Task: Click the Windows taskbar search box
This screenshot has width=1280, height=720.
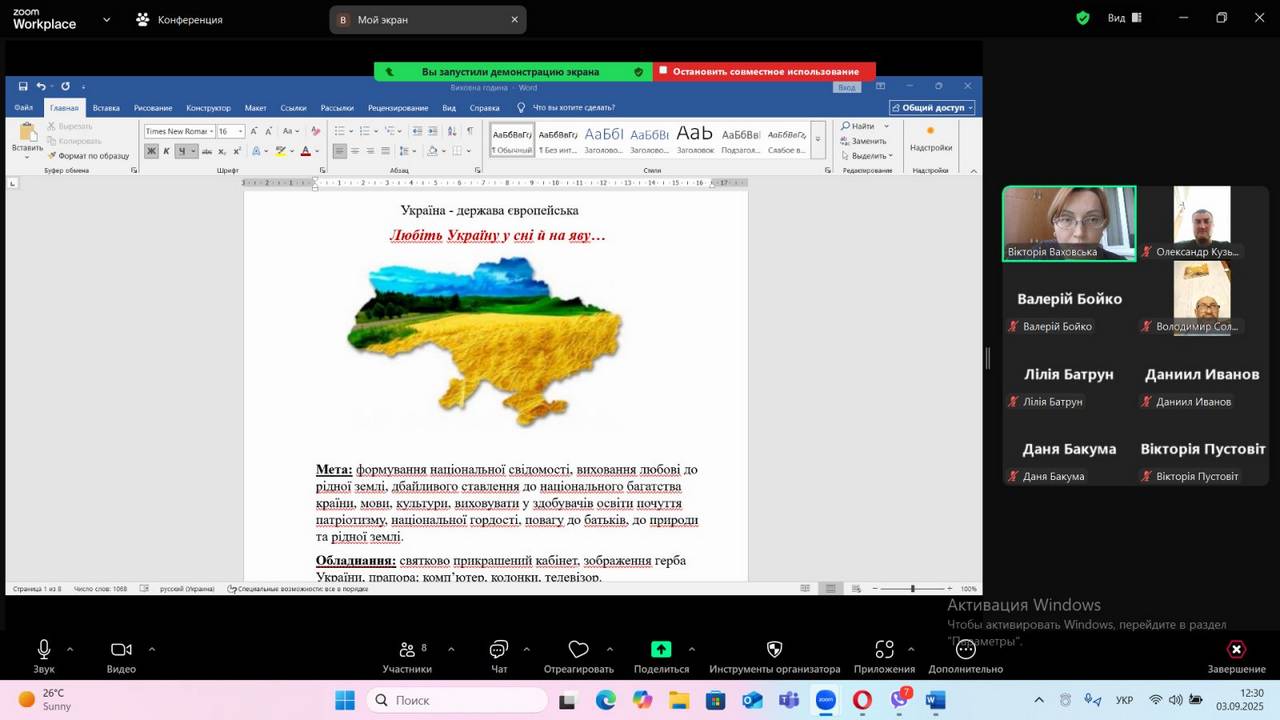Action: (456, 700)
